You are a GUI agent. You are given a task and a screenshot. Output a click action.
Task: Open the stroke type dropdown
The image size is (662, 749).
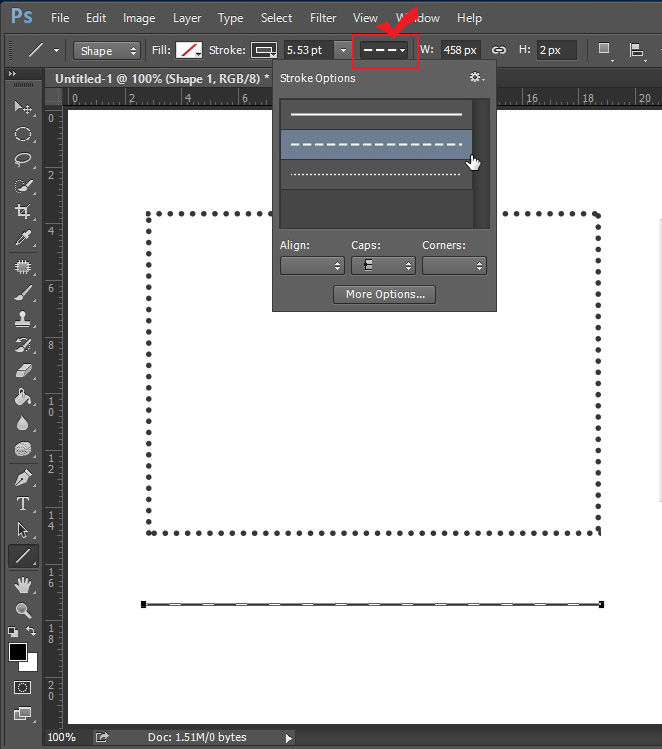384,50
